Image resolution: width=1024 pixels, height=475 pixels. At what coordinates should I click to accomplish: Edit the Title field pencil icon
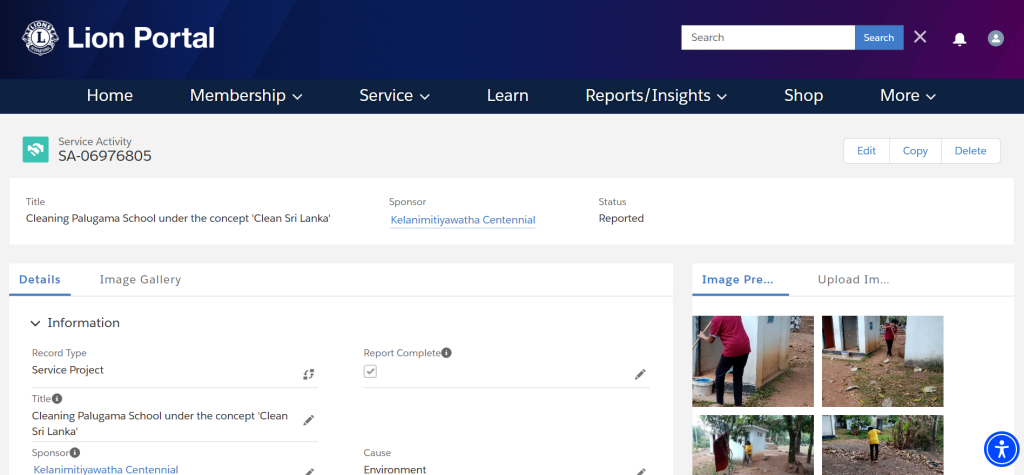pyautogui.click(x=308, y=420)
